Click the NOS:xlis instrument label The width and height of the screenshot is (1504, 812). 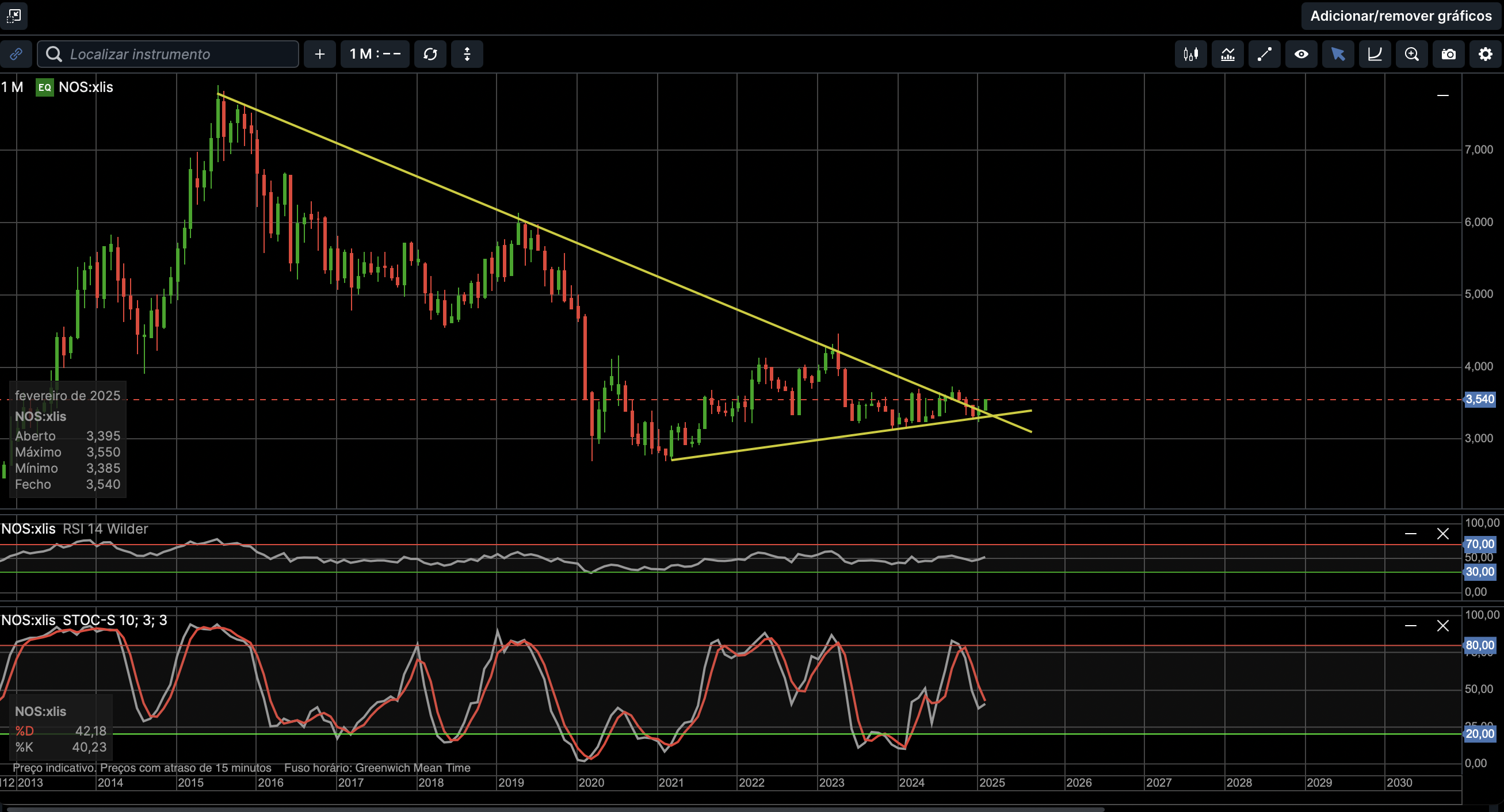85,87
